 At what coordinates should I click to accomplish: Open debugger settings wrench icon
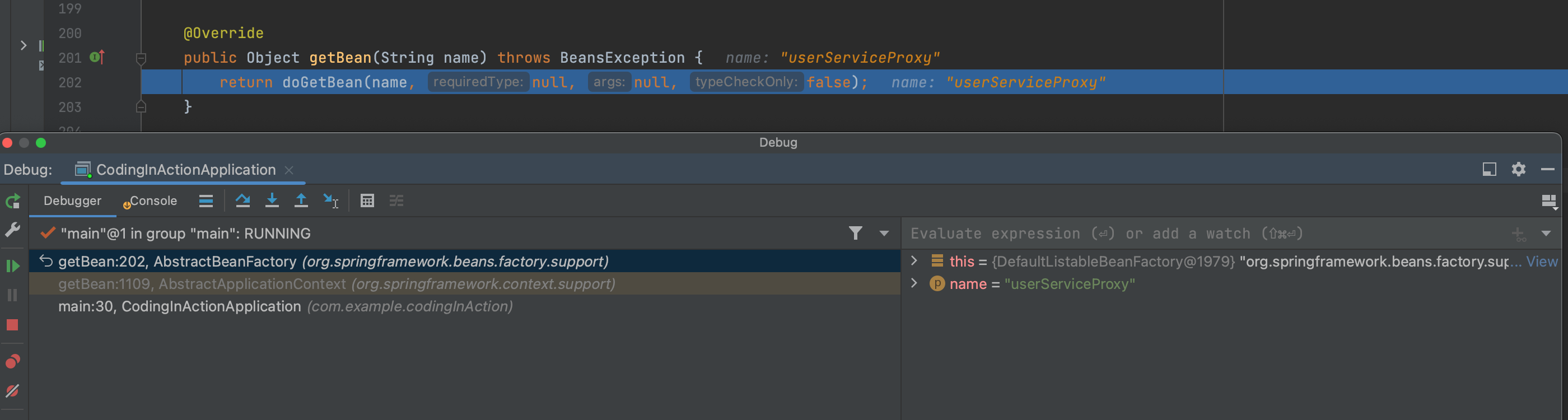click(x=13, y=230)
